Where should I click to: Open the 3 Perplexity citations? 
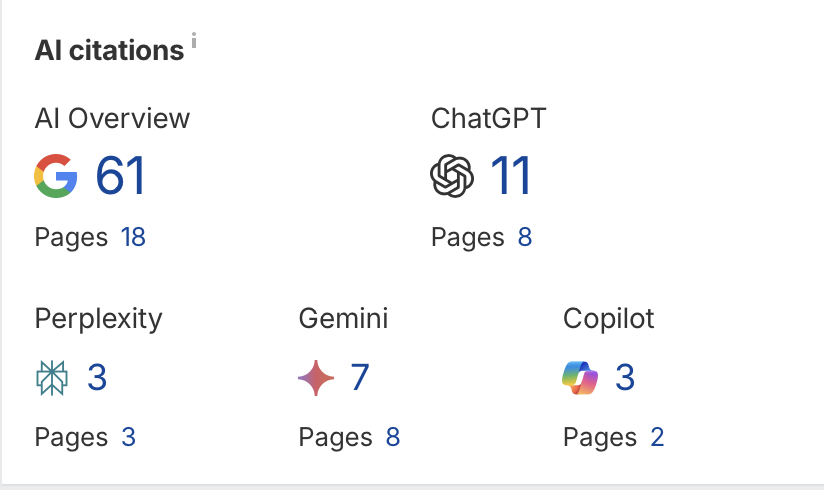coord(97,378)
